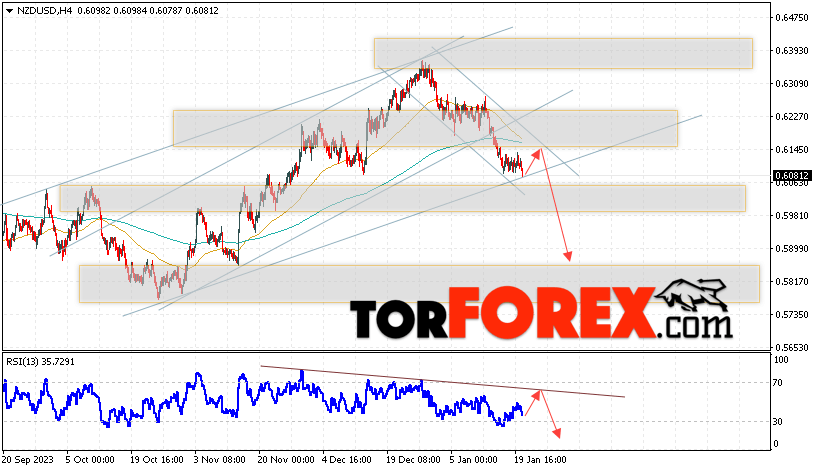Screen dimensions: 816x471
Task: Select the 5 Oct 00:00 date label
Action: coord(90,460)
